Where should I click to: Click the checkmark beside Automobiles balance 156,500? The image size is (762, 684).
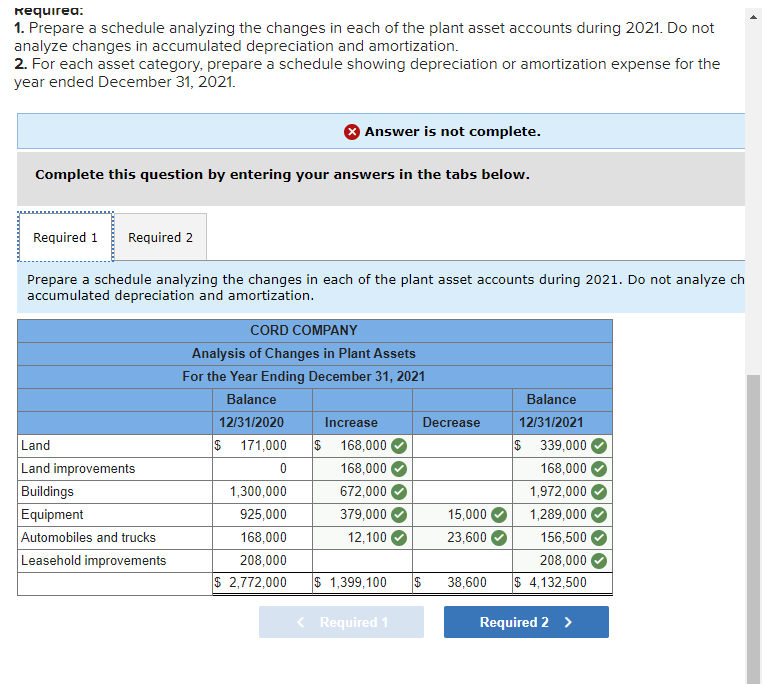tap(599, 538)
